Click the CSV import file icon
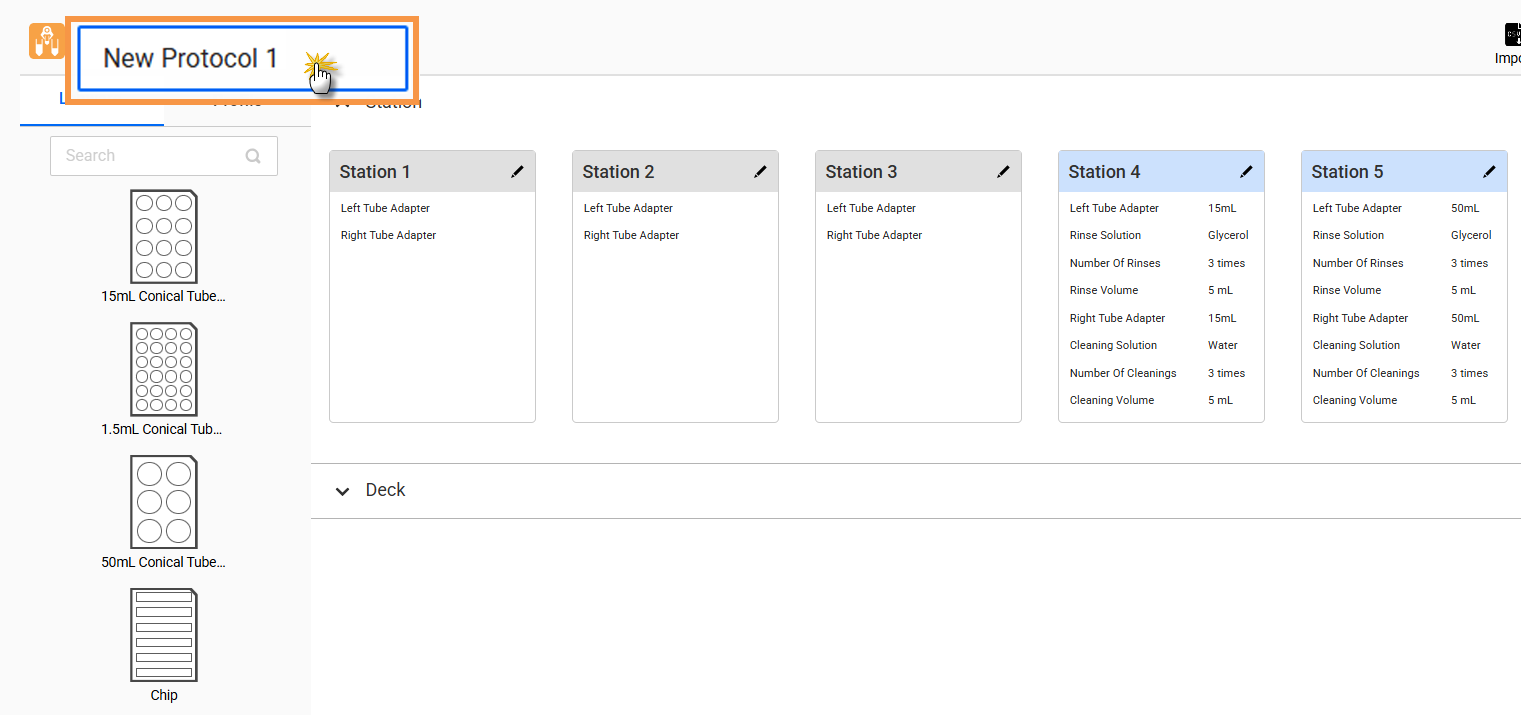 (1512, 34)
